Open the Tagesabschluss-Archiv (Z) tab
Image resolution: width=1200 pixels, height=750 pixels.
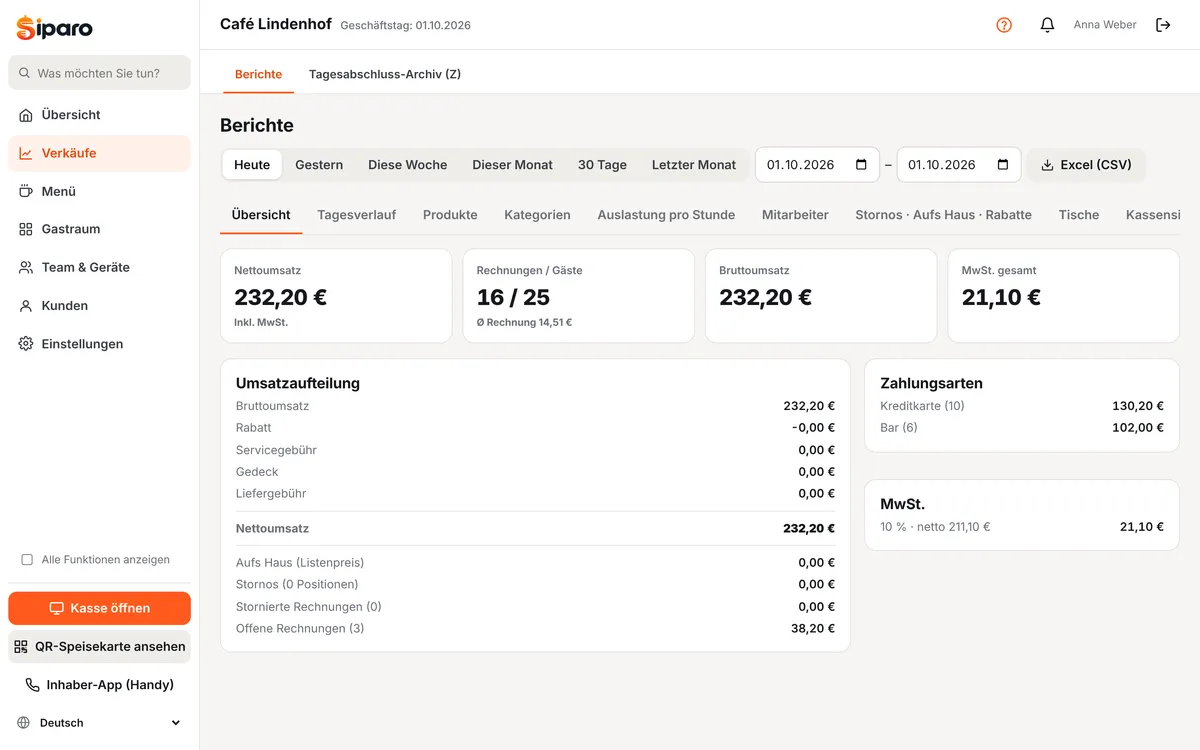(385, 74)
